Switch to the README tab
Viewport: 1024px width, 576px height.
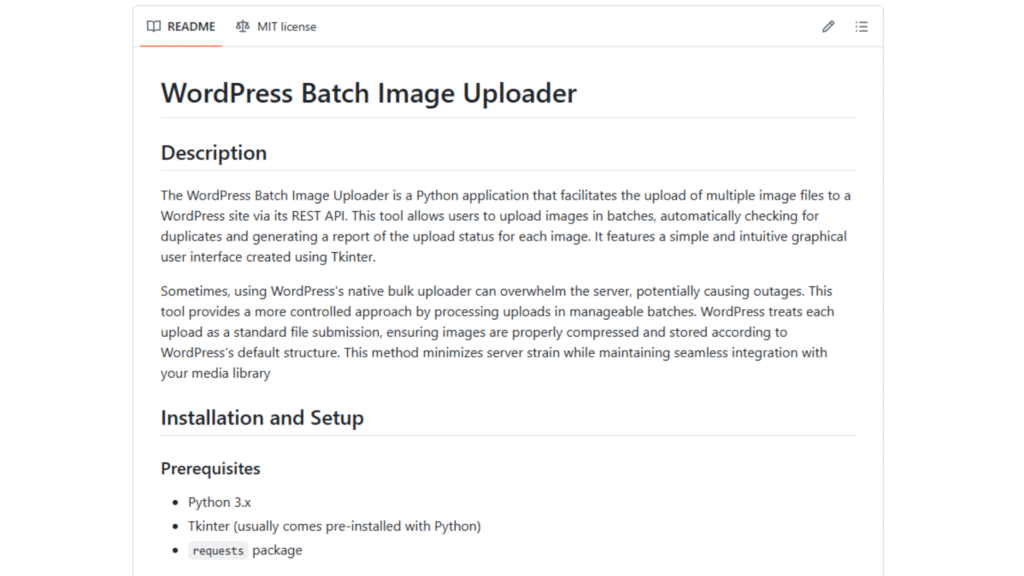pos(181,27)
